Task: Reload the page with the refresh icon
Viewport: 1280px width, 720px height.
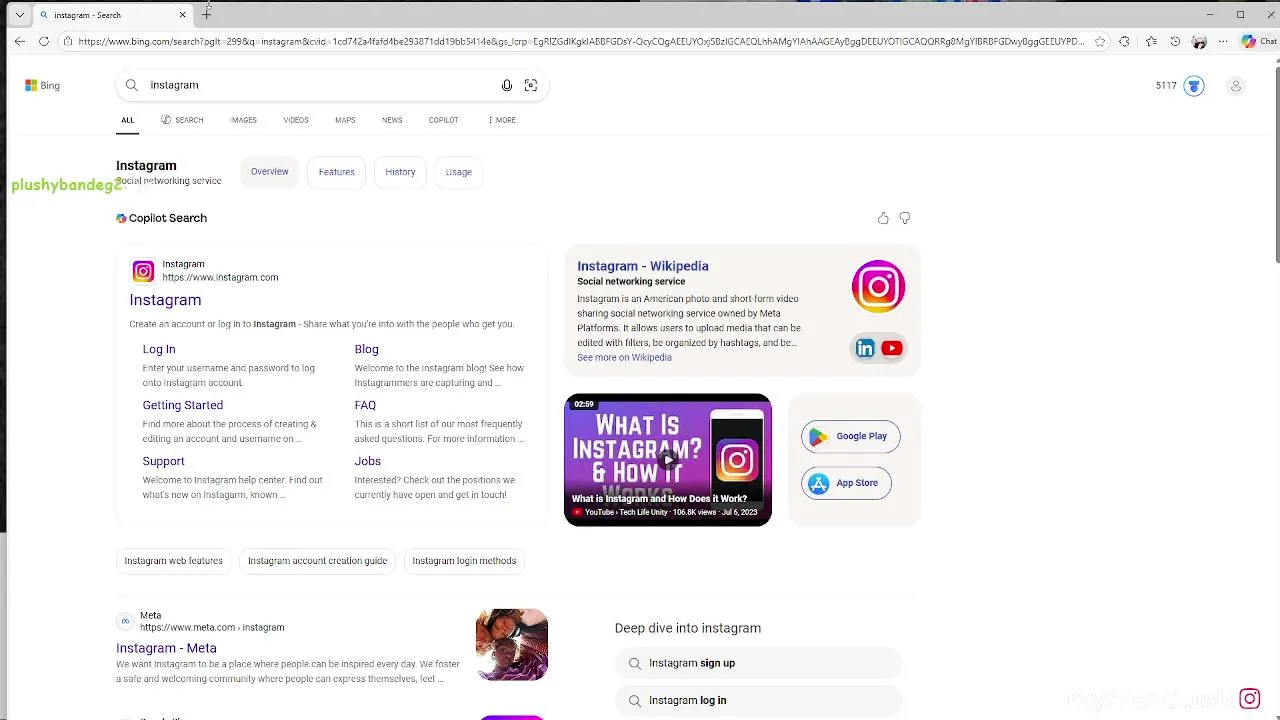Action: [44, 41]
